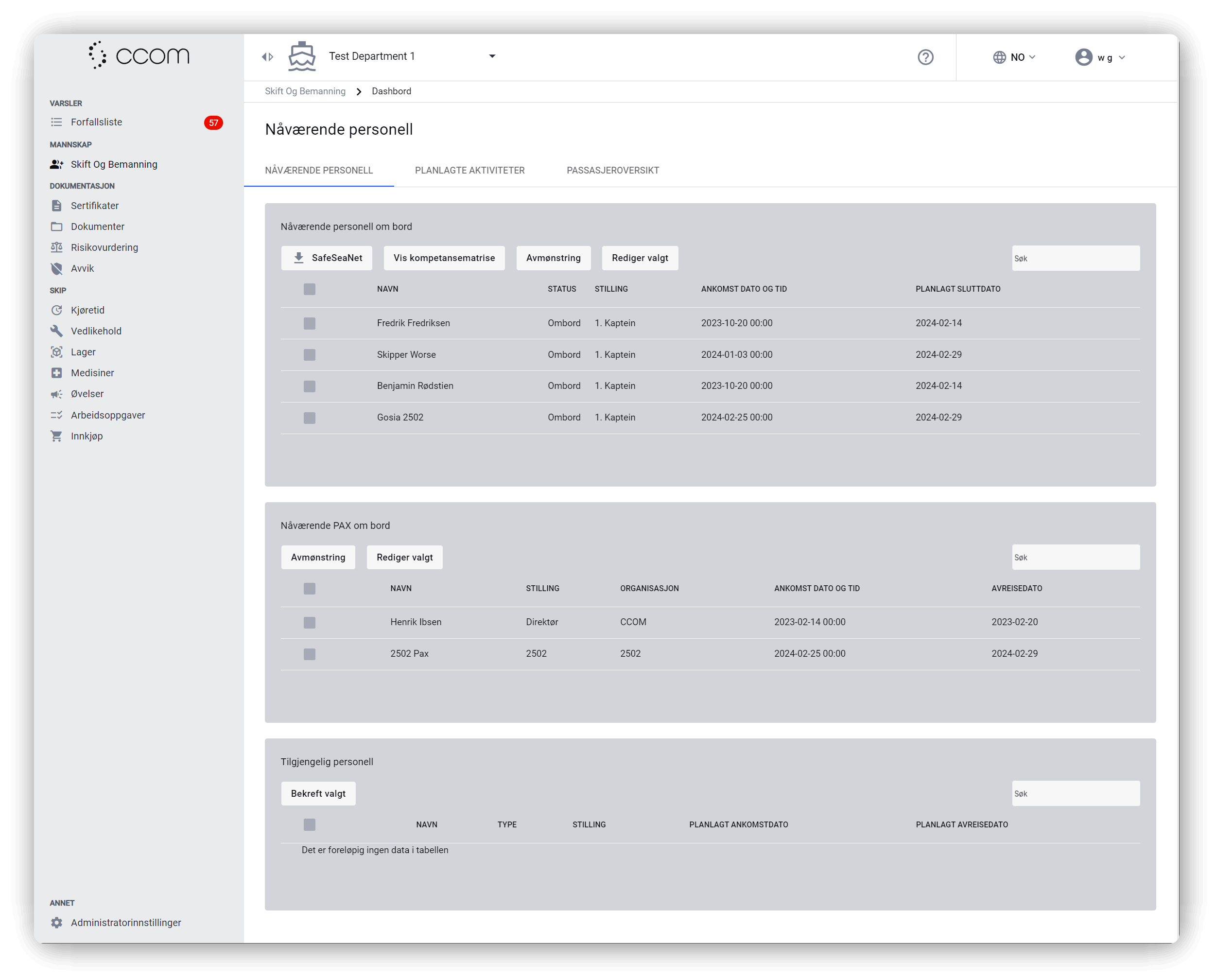Click the name Skipper Worse

click(406, 354)
